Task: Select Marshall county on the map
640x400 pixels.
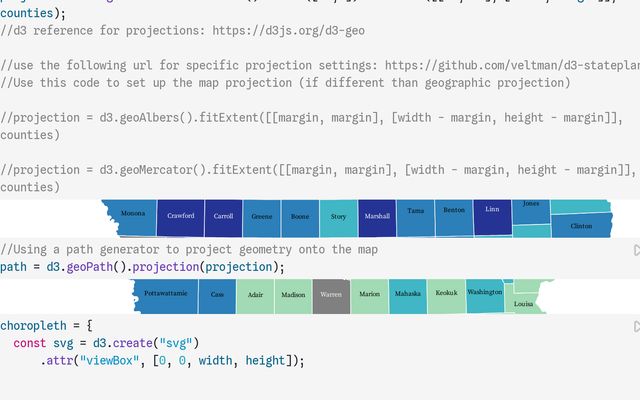Action: (x=377, y=217)
